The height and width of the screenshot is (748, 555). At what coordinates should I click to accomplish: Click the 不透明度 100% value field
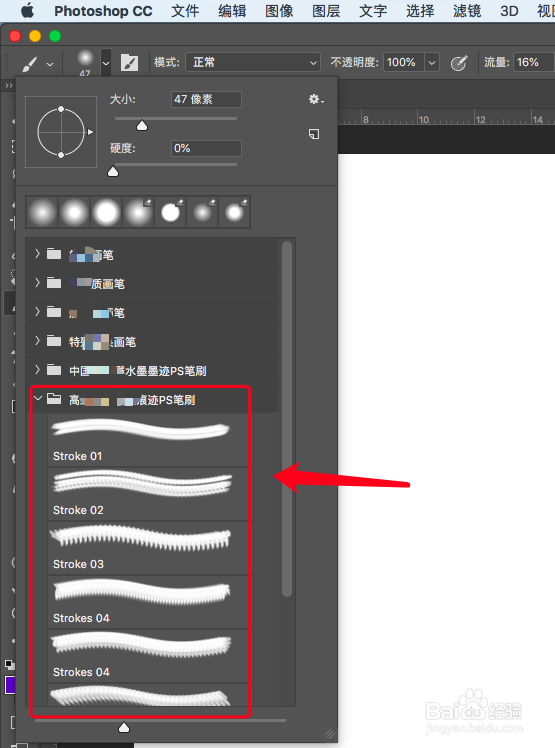pos(403,62)
